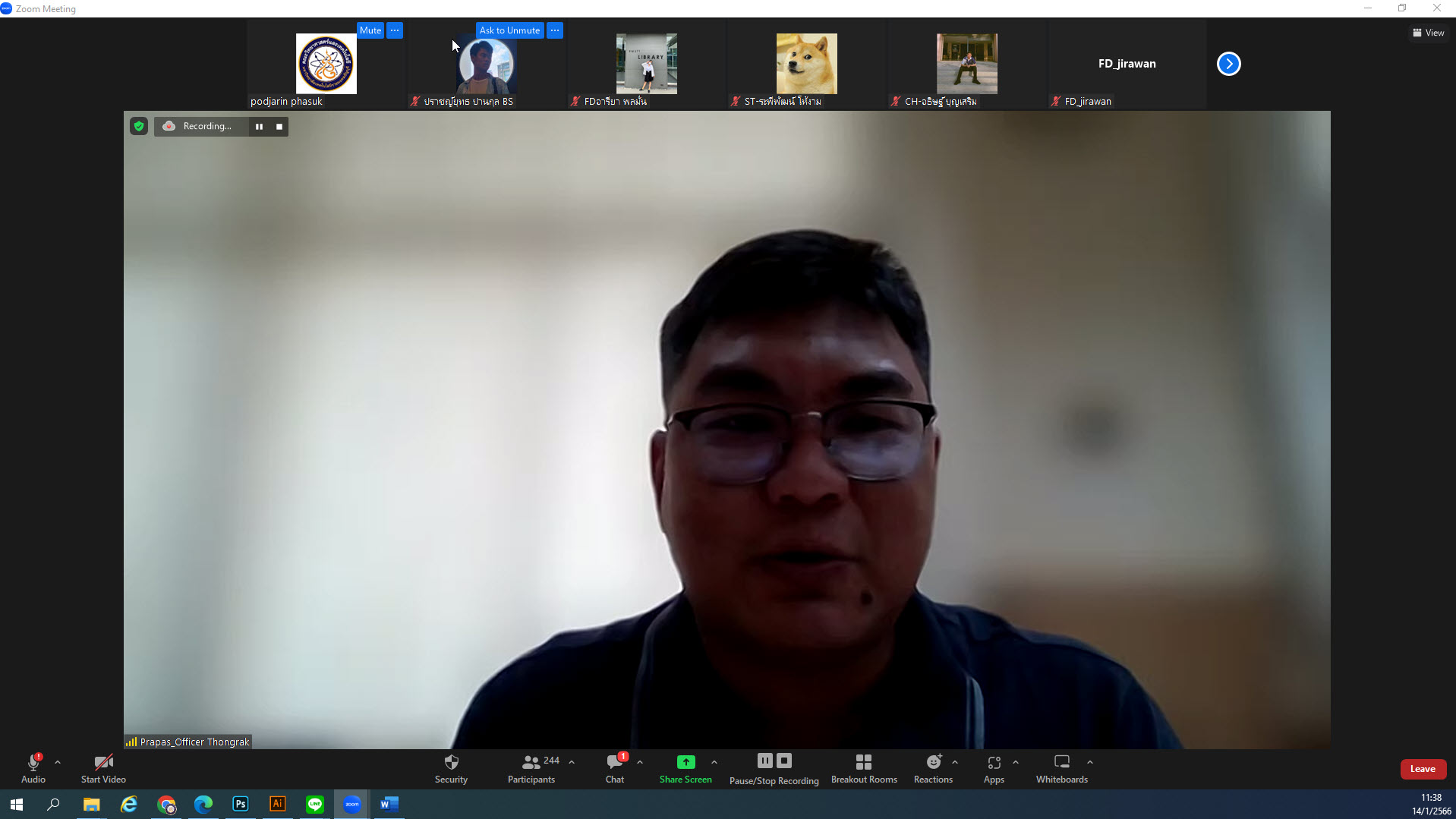Open Breakout Rooms

(x=864, y=768)
